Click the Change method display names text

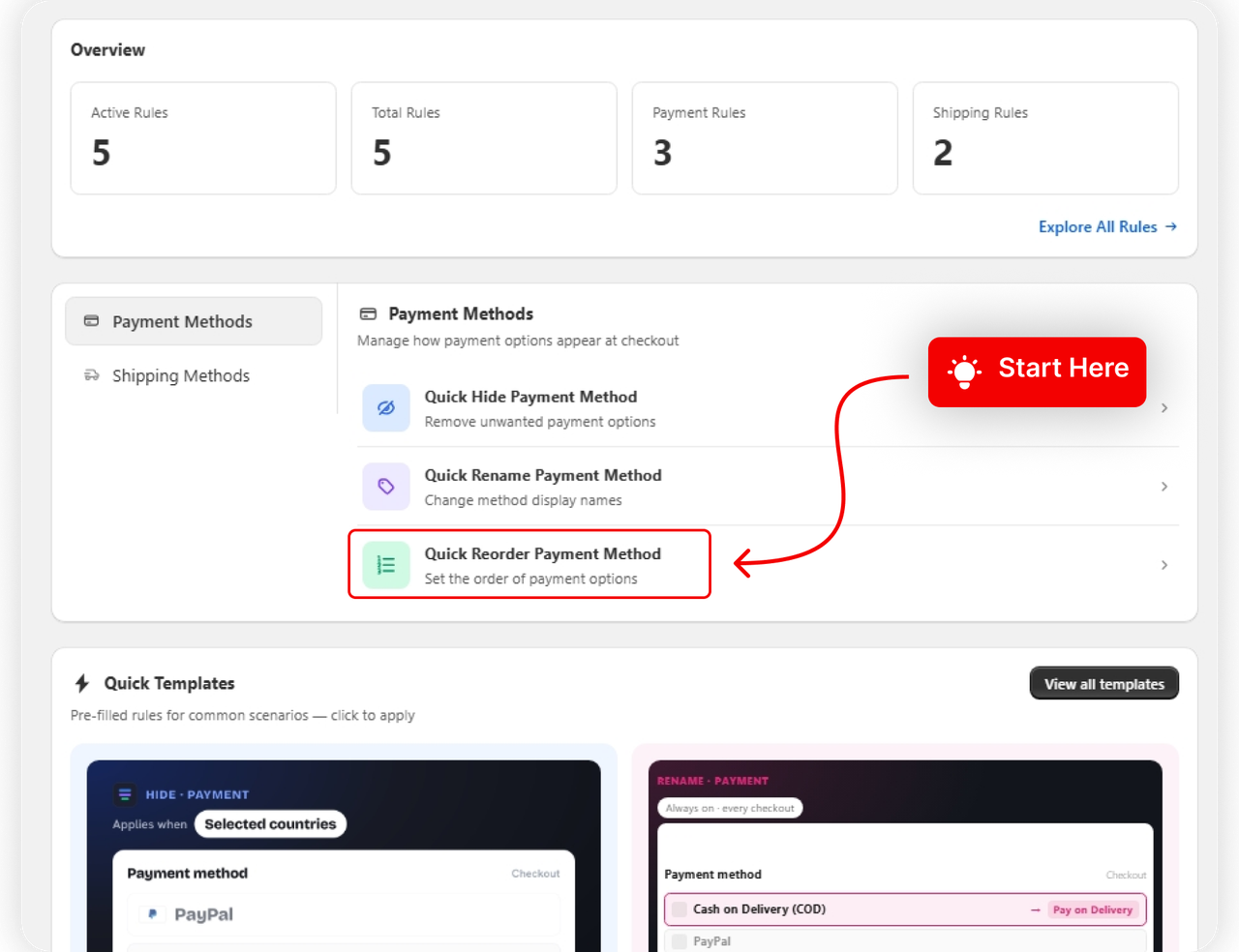coord(523,500)
